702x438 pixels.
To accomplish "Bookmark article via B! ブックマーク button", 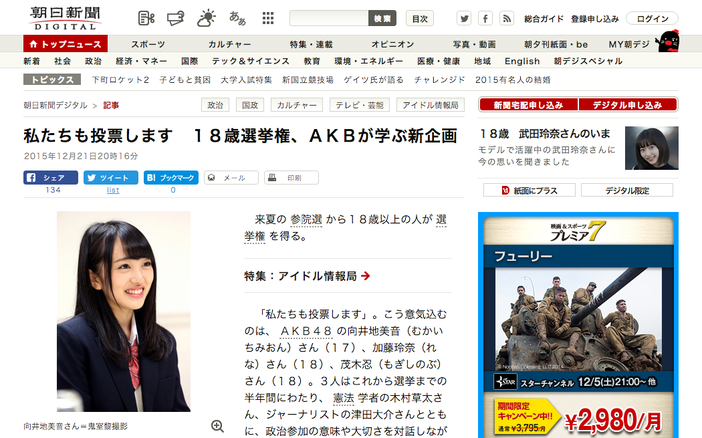I will pos(171,178).
